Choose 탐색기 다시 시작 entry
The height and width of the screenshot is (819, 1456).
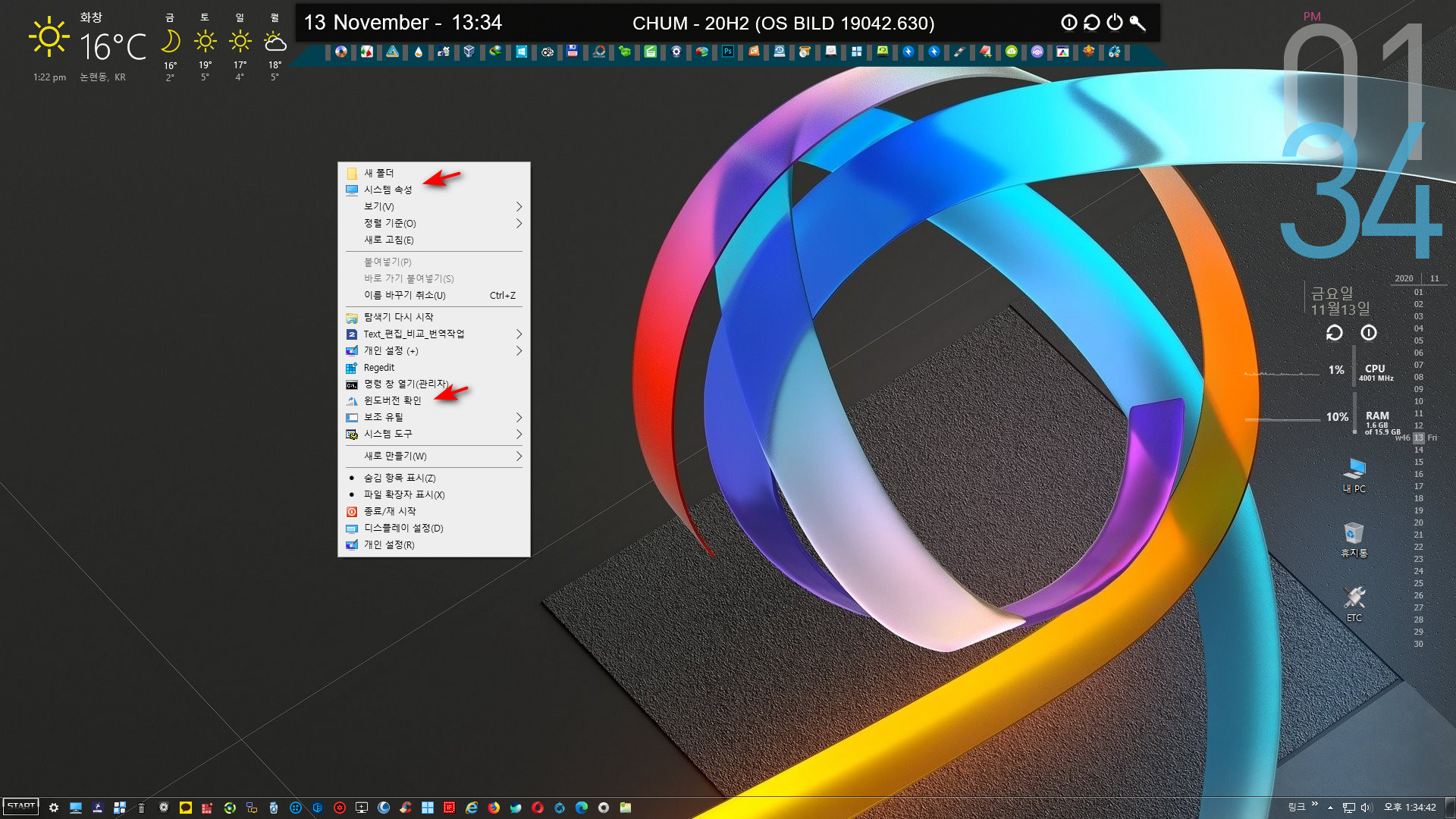[x=434, y=317]
